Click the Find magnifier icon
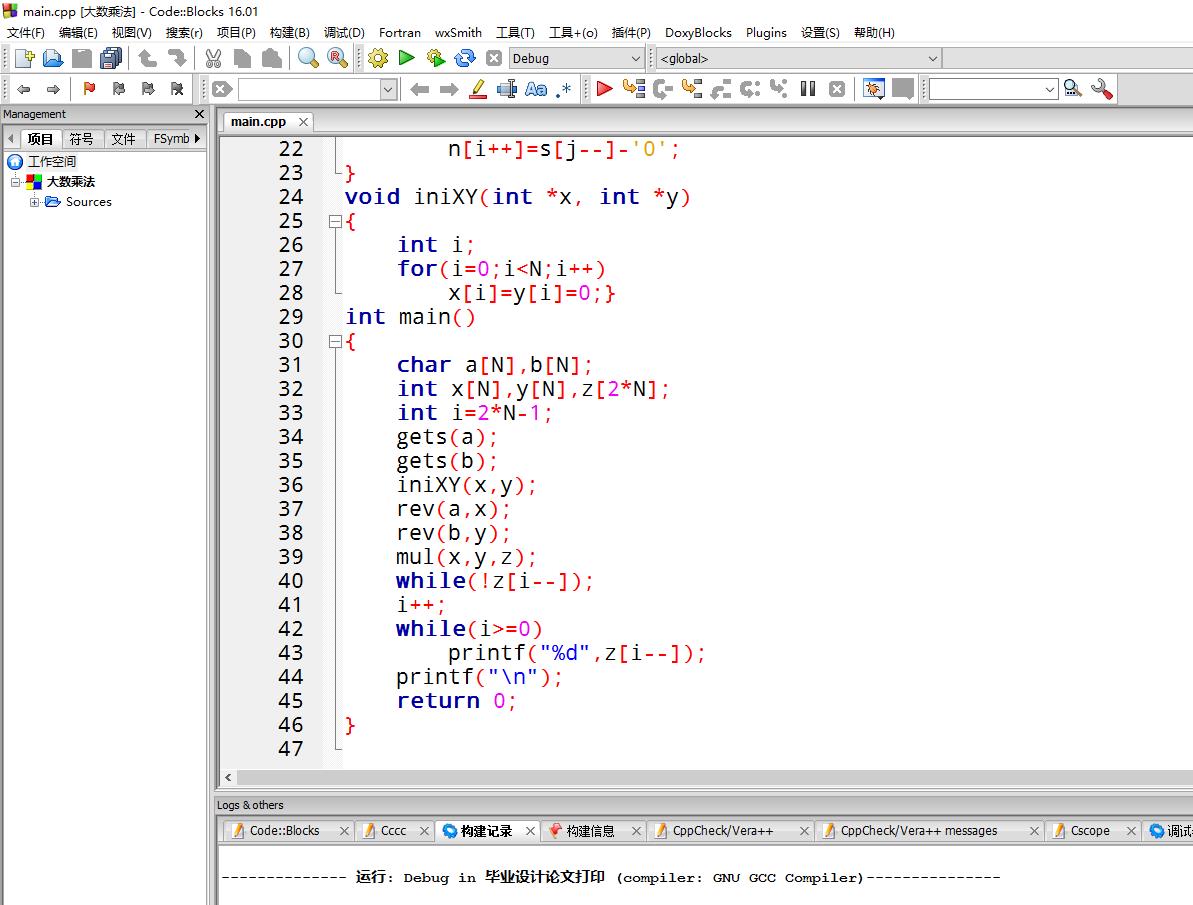The width and height of the screenshot is (1193, 905). point(308,58)
